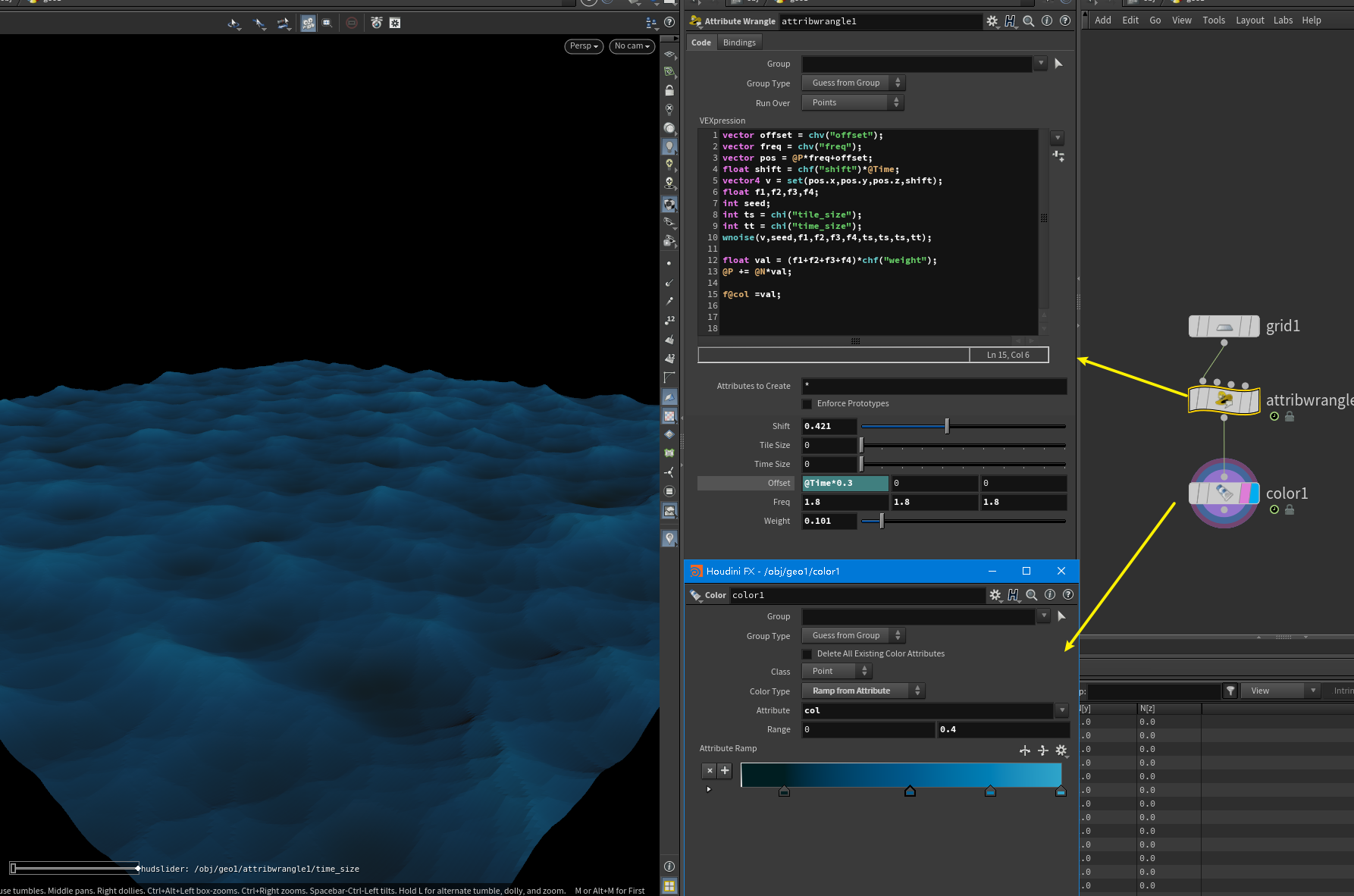
Task: Click the attribwrangle1 node icon
Action: tap(1224, 399)
